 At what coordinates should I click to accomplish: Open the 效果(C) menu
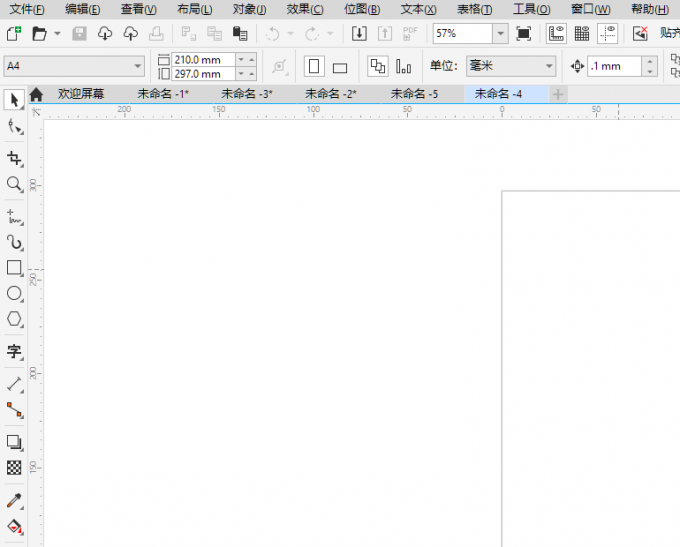305,9
